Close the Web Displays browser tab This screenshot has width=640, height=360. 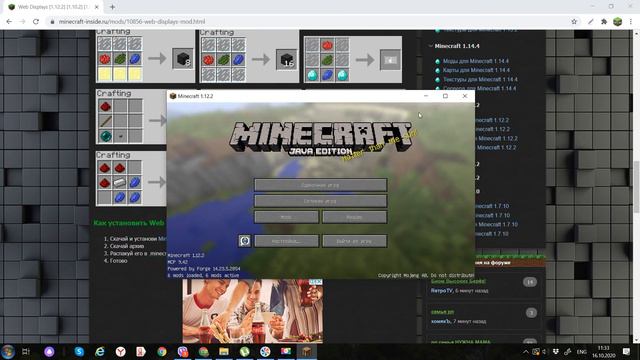click(x=96, y=7)
